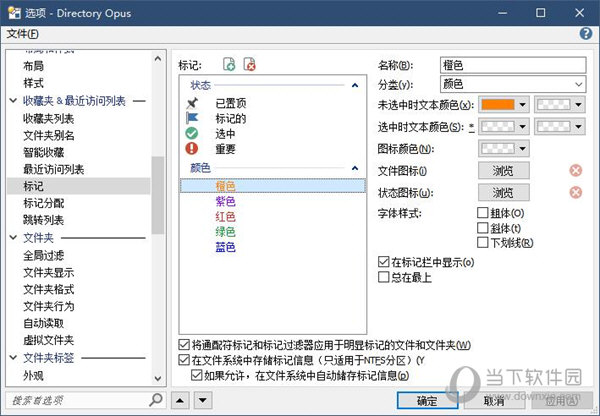This screenshot has width=600, height=416.
Task: Toggle 下划线 underline checkbox
Action: (483, 242)
